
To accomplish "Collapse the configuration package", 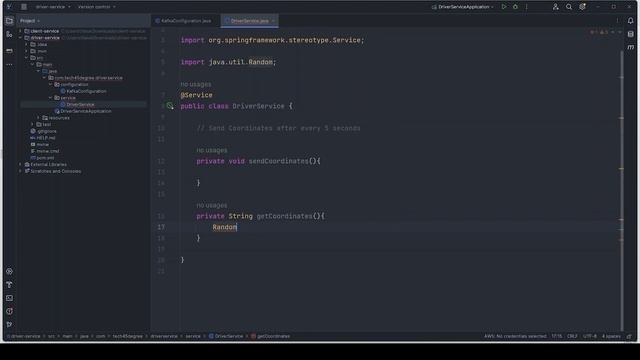I will [x=51, y=84].
